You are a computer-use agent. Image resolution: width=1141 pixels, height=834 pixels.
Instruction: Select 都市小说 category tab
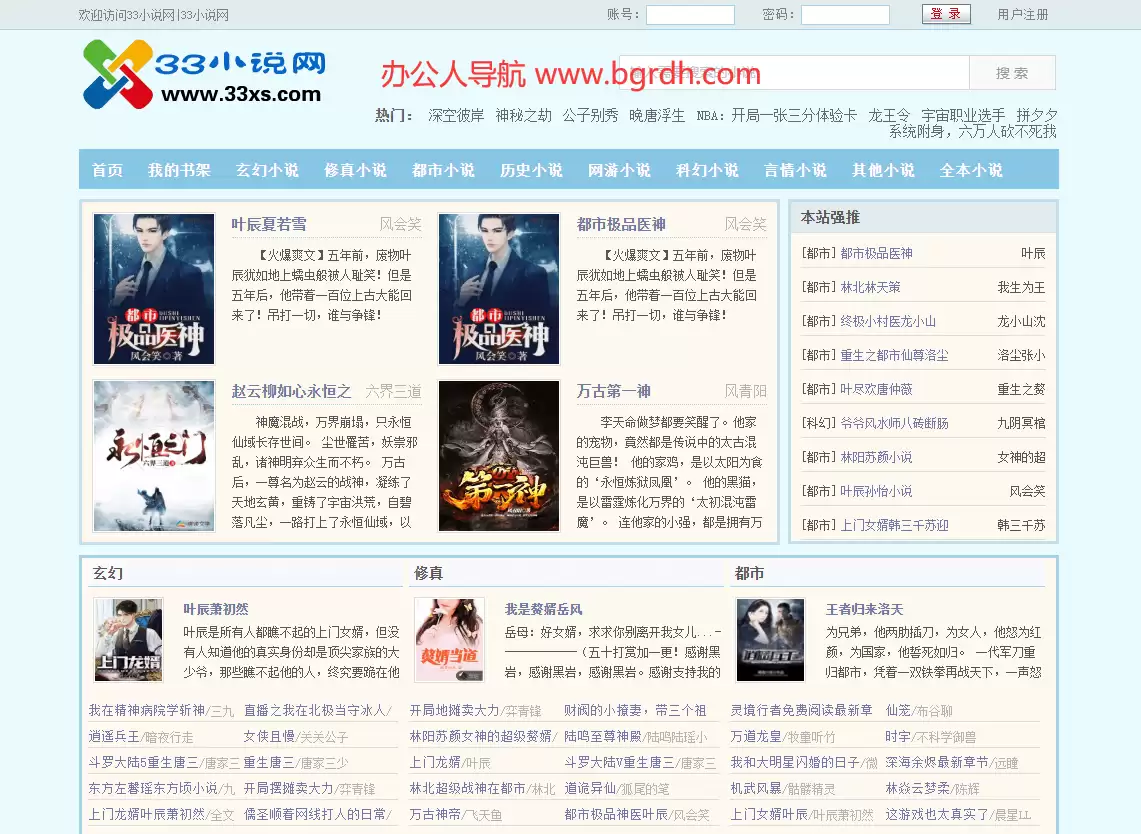pos(443,170)
